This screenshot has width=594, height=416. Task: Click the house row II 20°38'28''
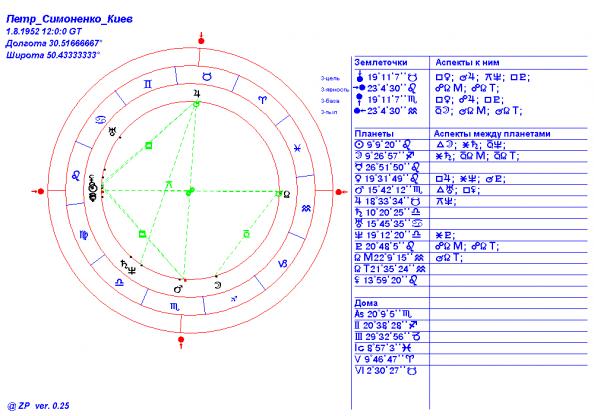pyautogui.click(x=386, y=325)
